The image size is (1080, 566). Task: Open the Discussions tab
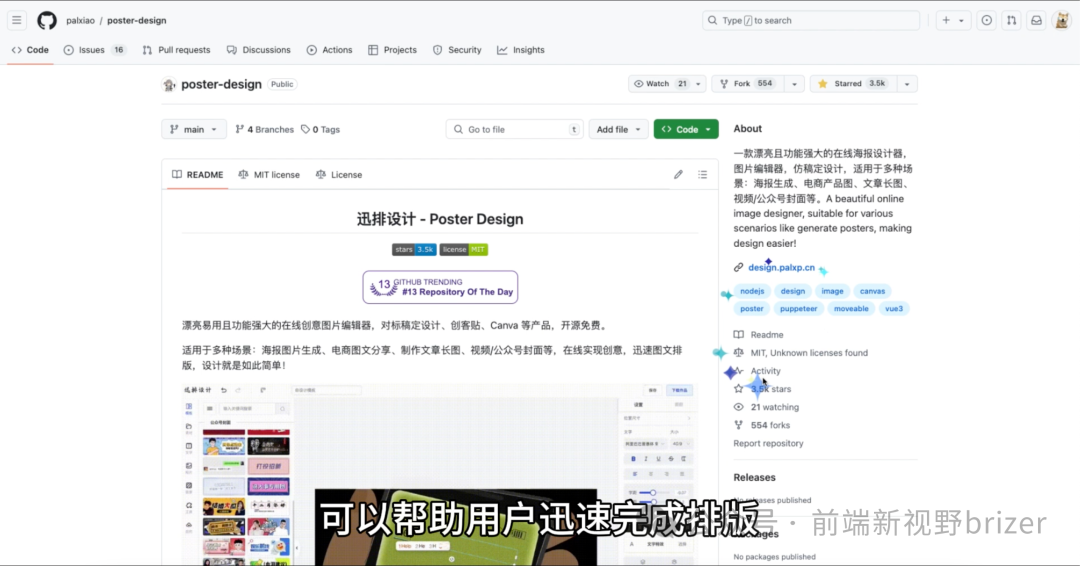click(x=258, y=50)
